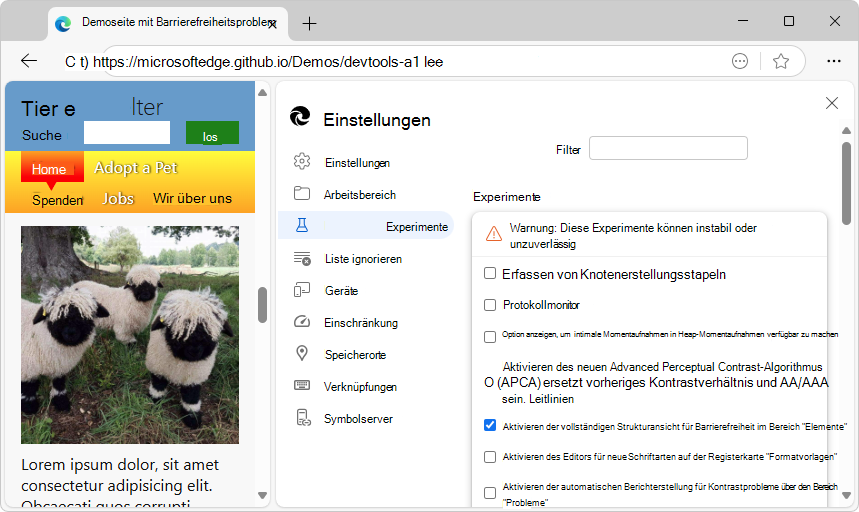Open the Liste ignorieren icon
This screenshot has width=859, height=512.
click(302, 258)
